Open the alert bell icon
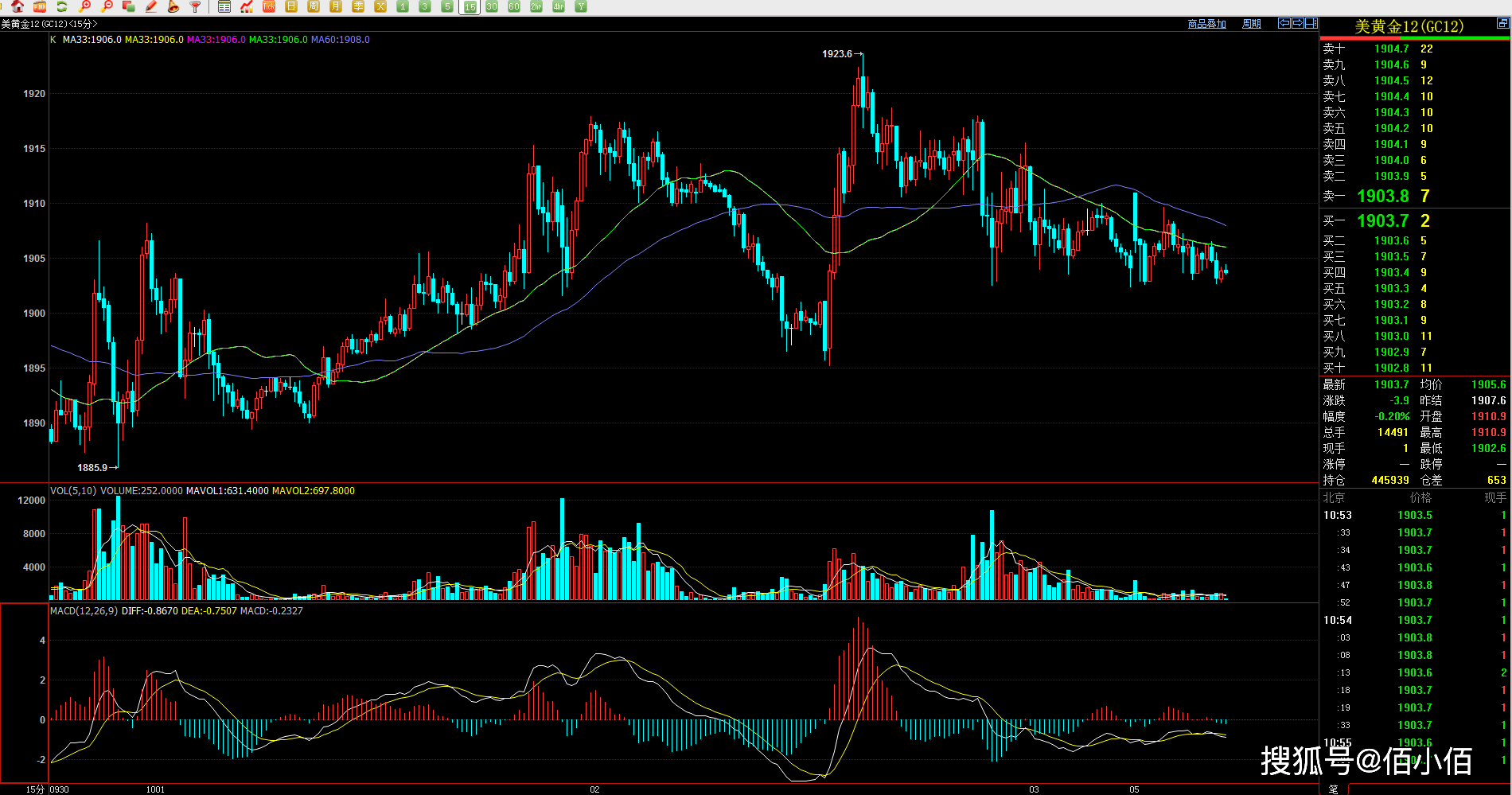Image resolution: width=1512 pixels, height=795 pixels. click(x=173, y=6)
